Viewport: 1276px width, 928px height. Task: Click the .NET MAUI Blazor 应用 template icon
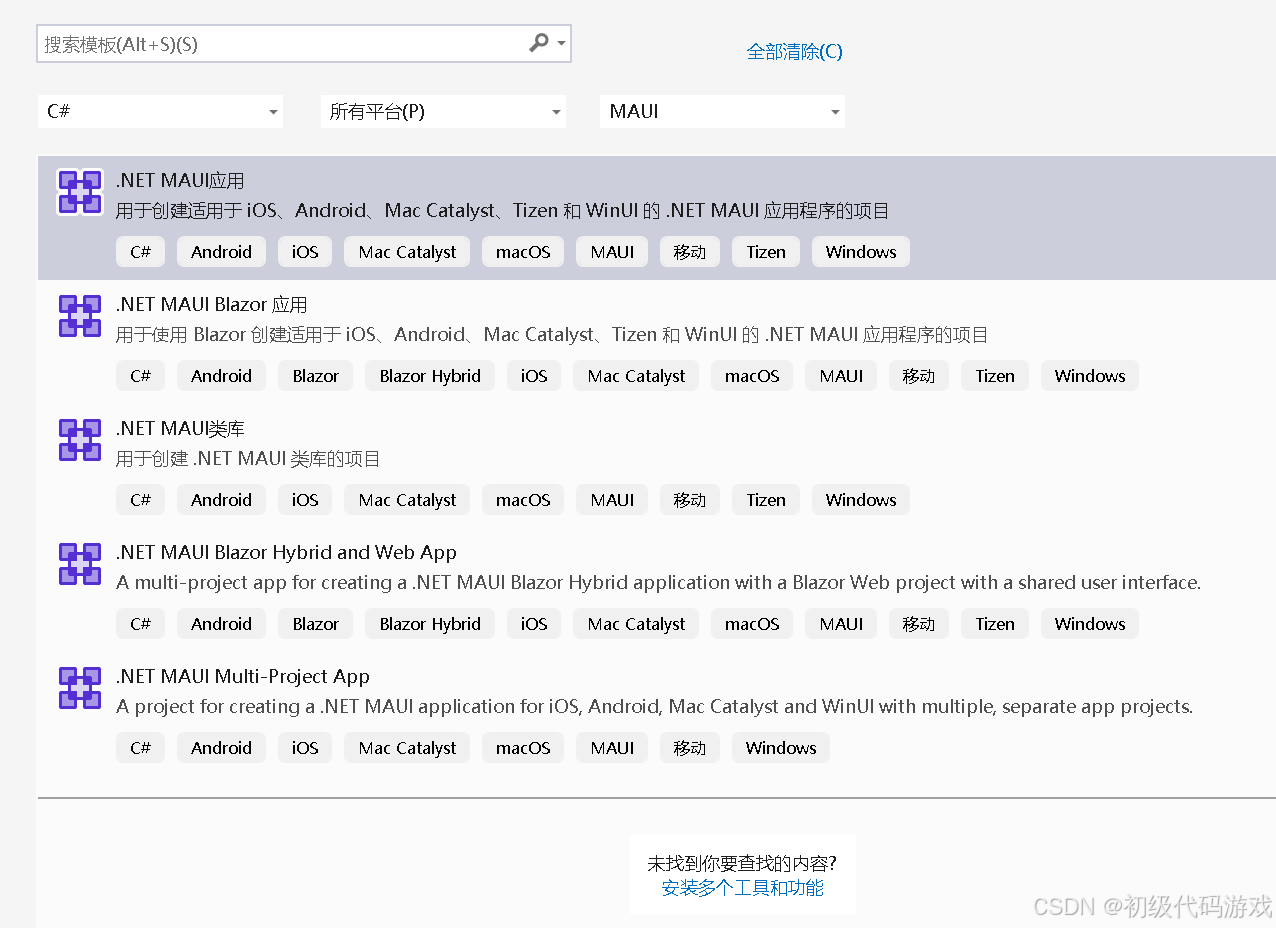(80, 316)
